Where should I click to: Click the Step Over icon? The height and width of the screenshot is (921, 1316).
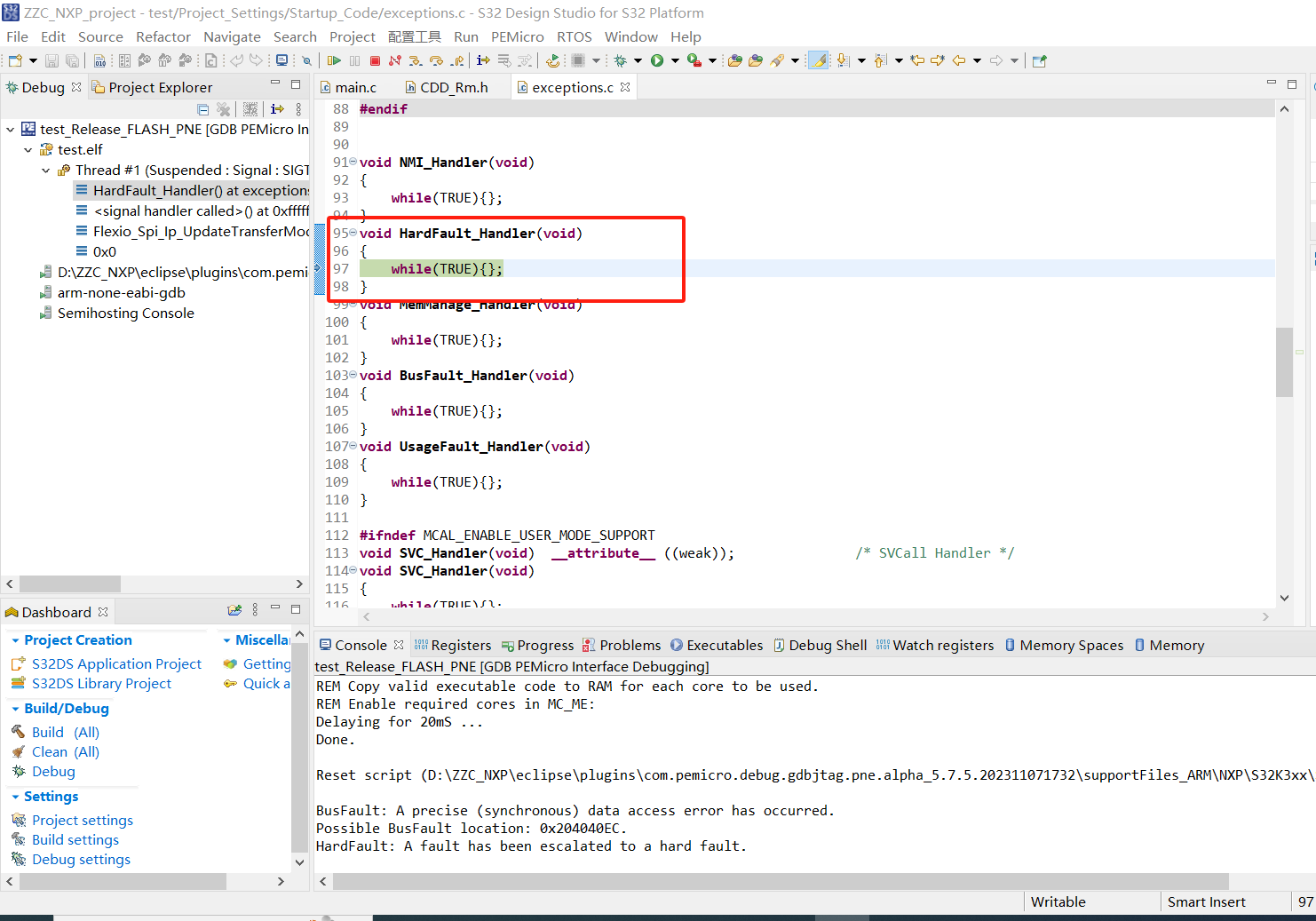click(436, 60)
